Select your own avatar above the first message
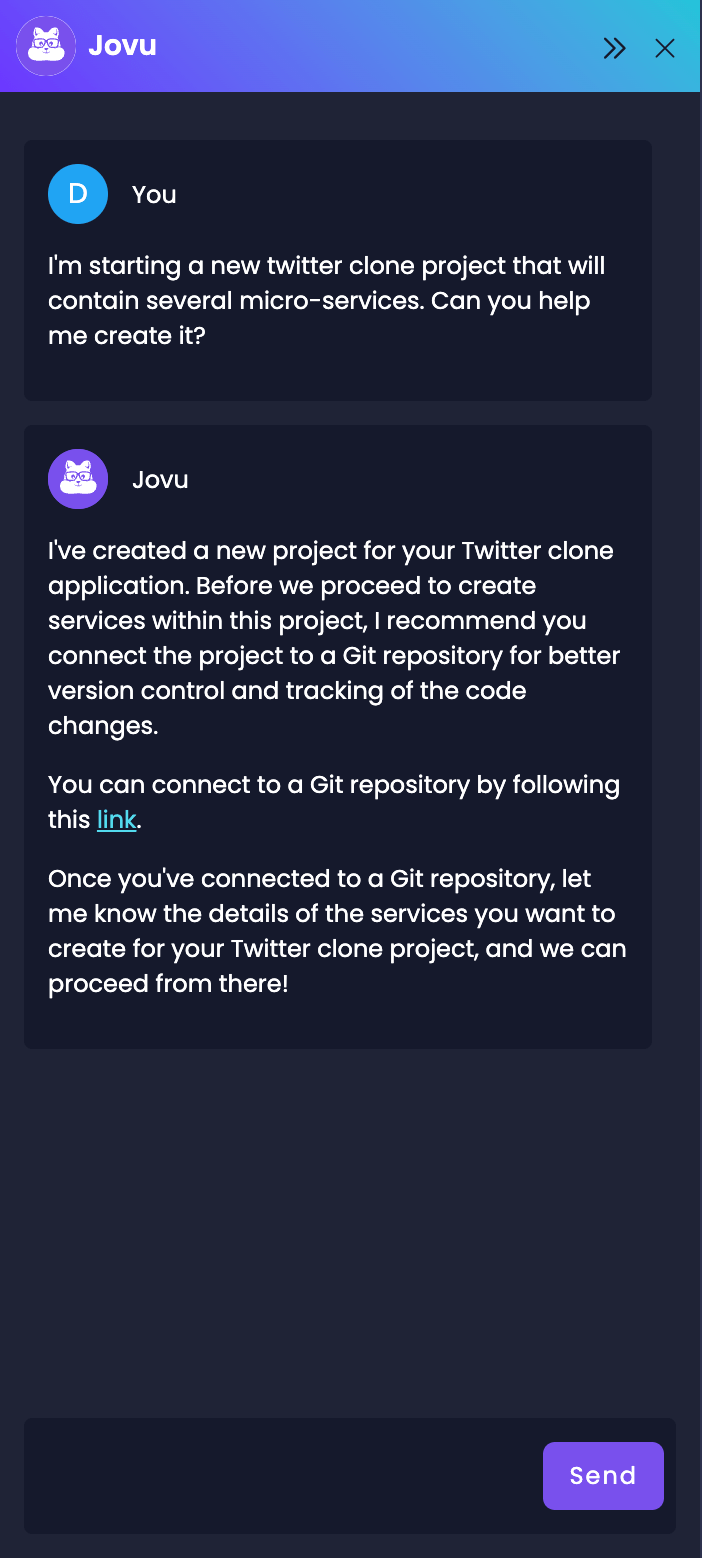The image size is (702, 1558). 77,193
